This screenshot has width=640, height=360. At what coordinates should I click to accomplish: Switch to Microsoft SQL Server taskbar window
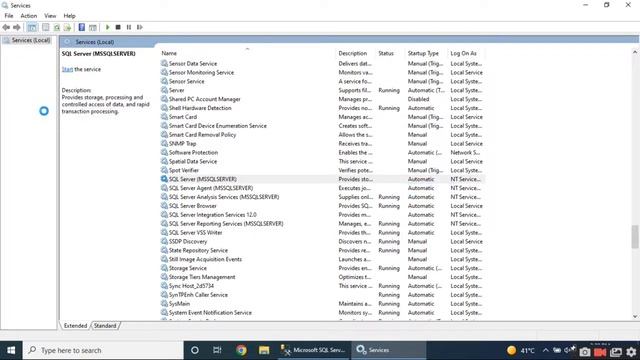[x=313, y=350]
